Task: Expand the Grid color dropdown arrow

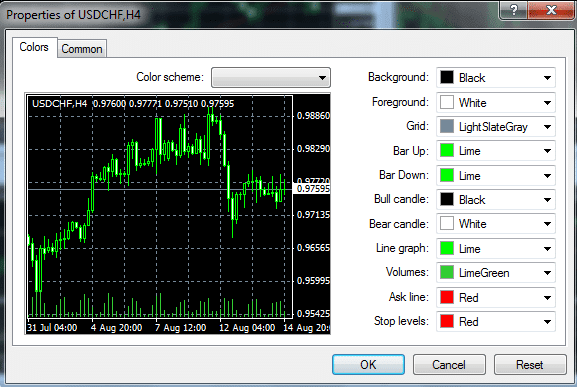Action: [x=547, y=127]
